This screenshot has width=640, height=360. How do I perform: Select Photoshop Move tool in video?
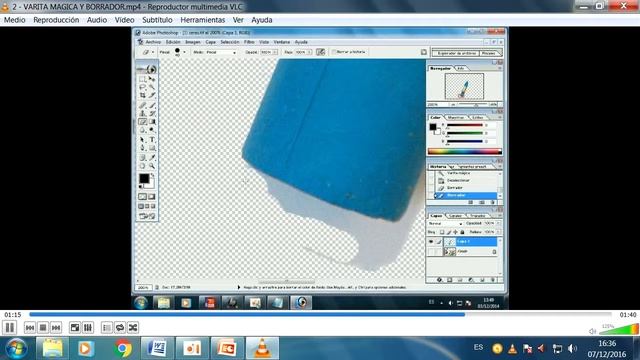coord(152,79)
